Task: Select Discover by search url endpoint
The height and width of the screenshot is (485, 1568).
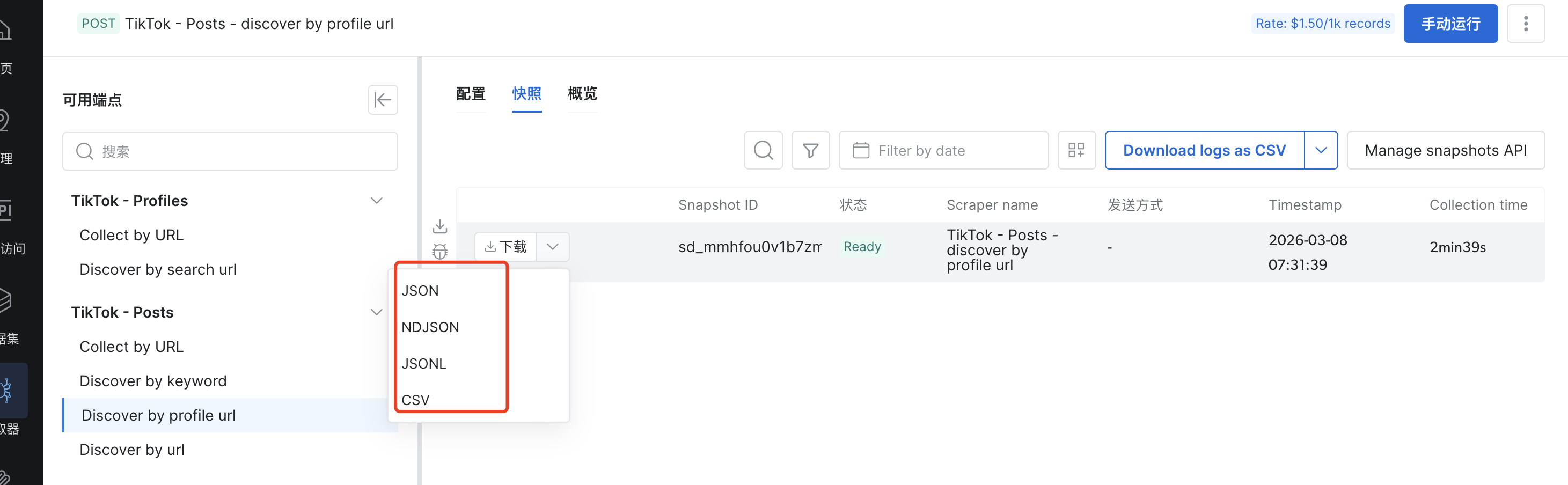Action: pos(158,269)
